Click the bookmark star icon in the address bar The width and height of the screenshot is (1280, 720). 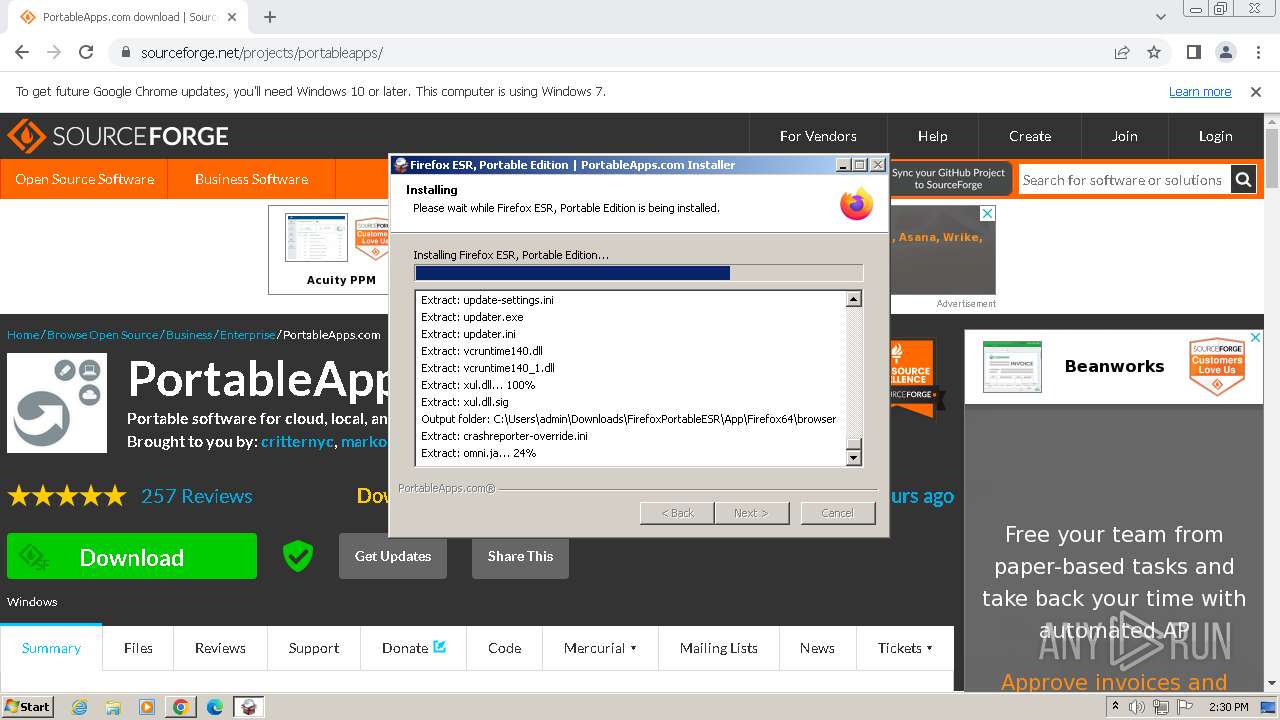click(1154, 52)
